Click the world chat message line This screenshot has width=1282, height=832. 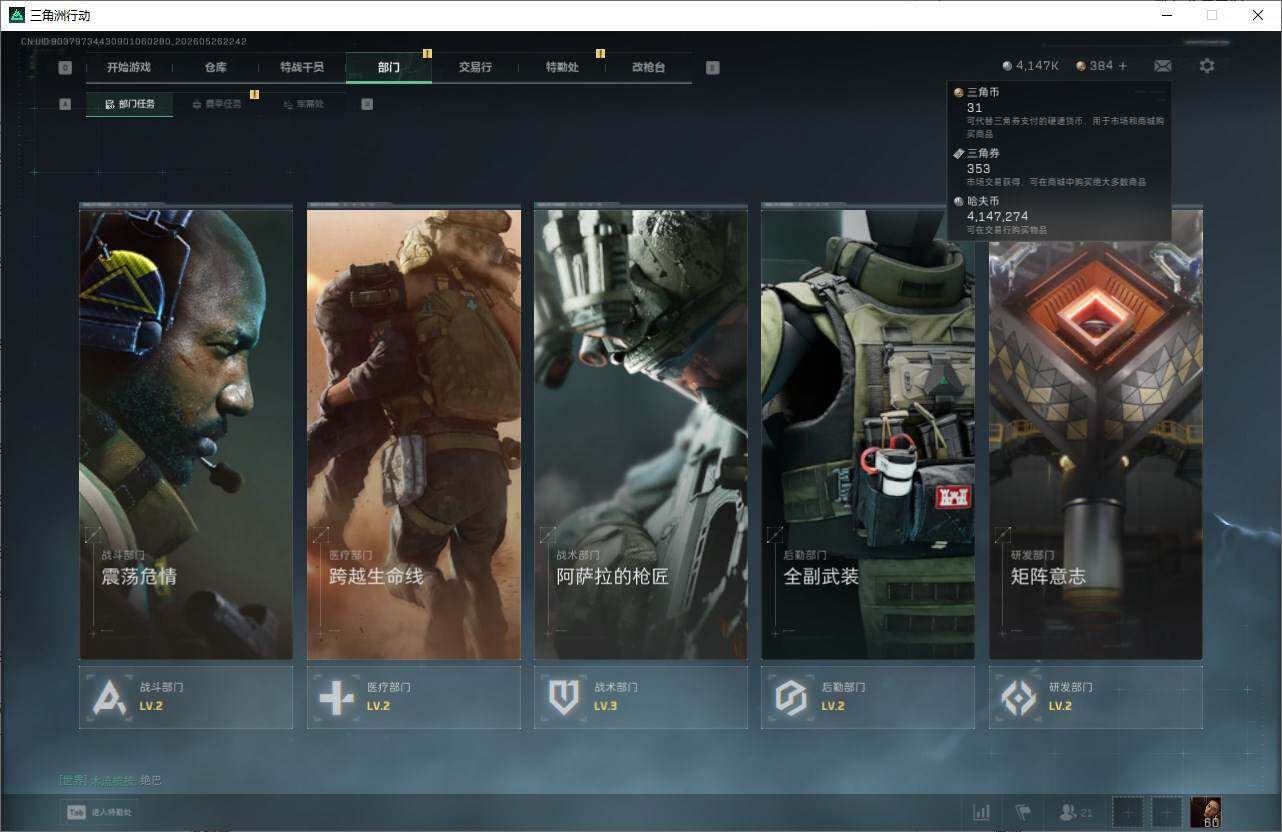point(110,780)
